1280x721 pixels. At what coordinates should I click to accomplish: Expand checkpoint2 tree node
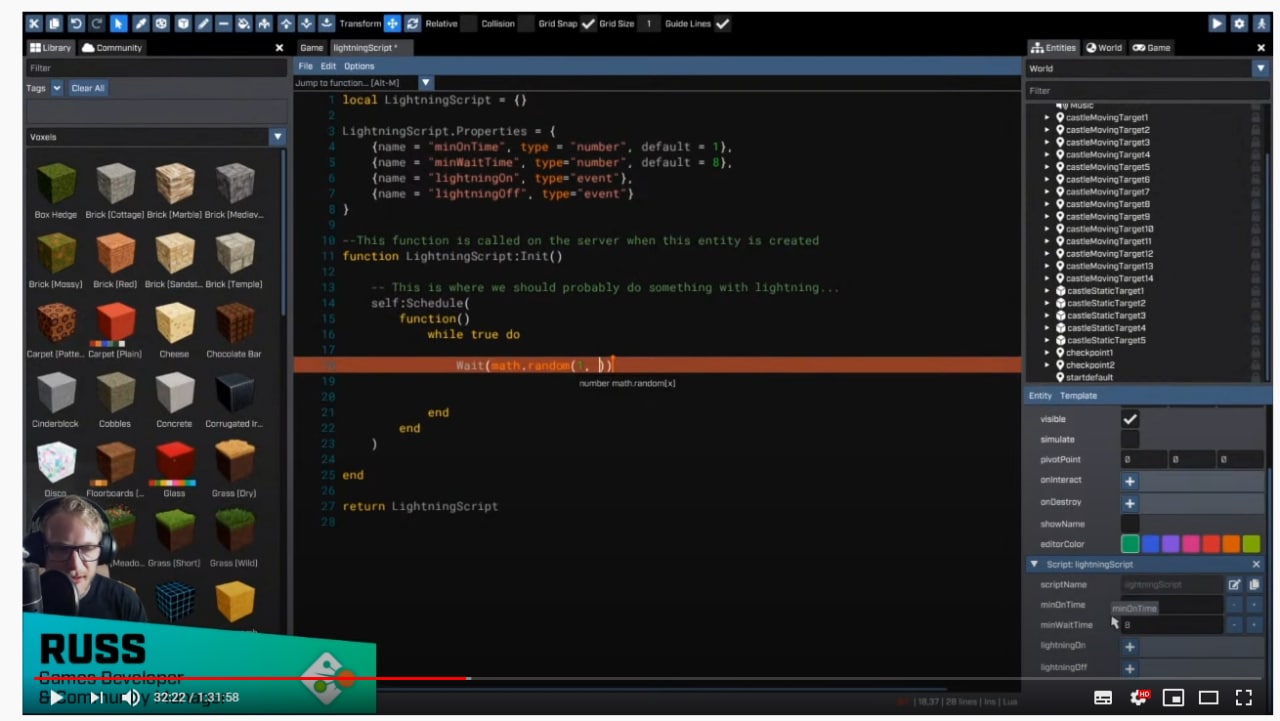point(1047,365)
